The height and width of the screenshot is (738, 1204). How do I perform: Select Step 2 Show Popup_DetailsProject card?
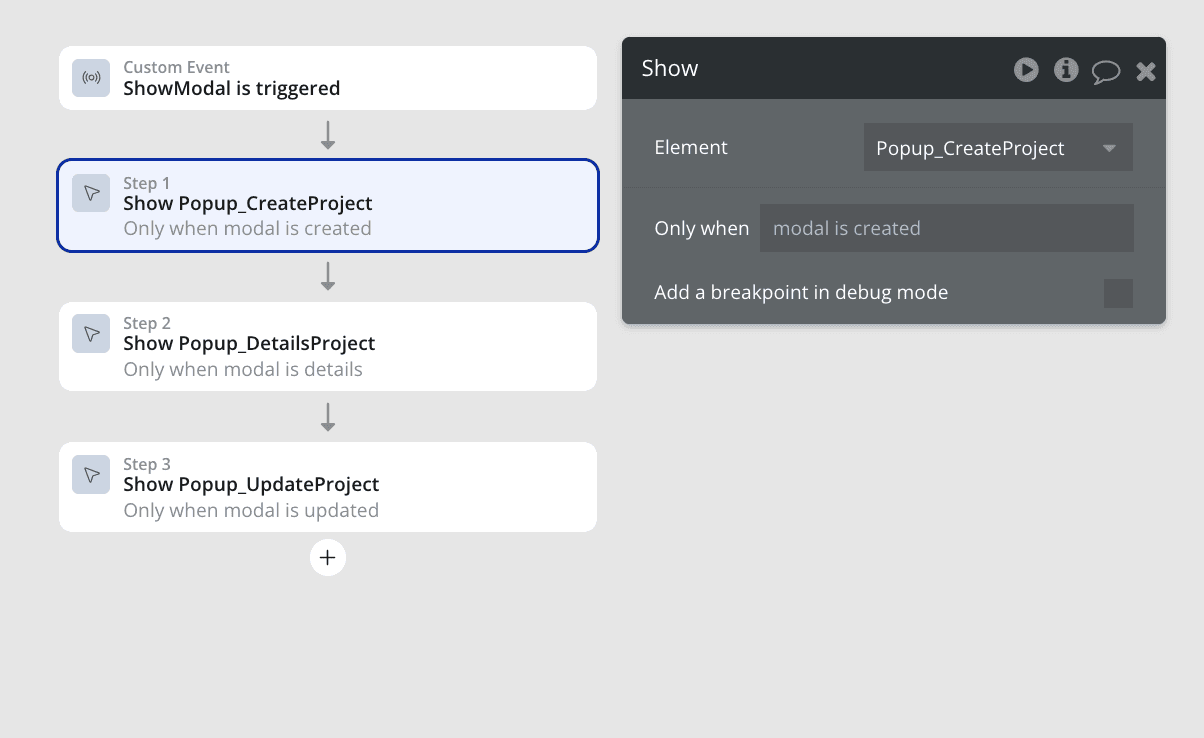328,346
